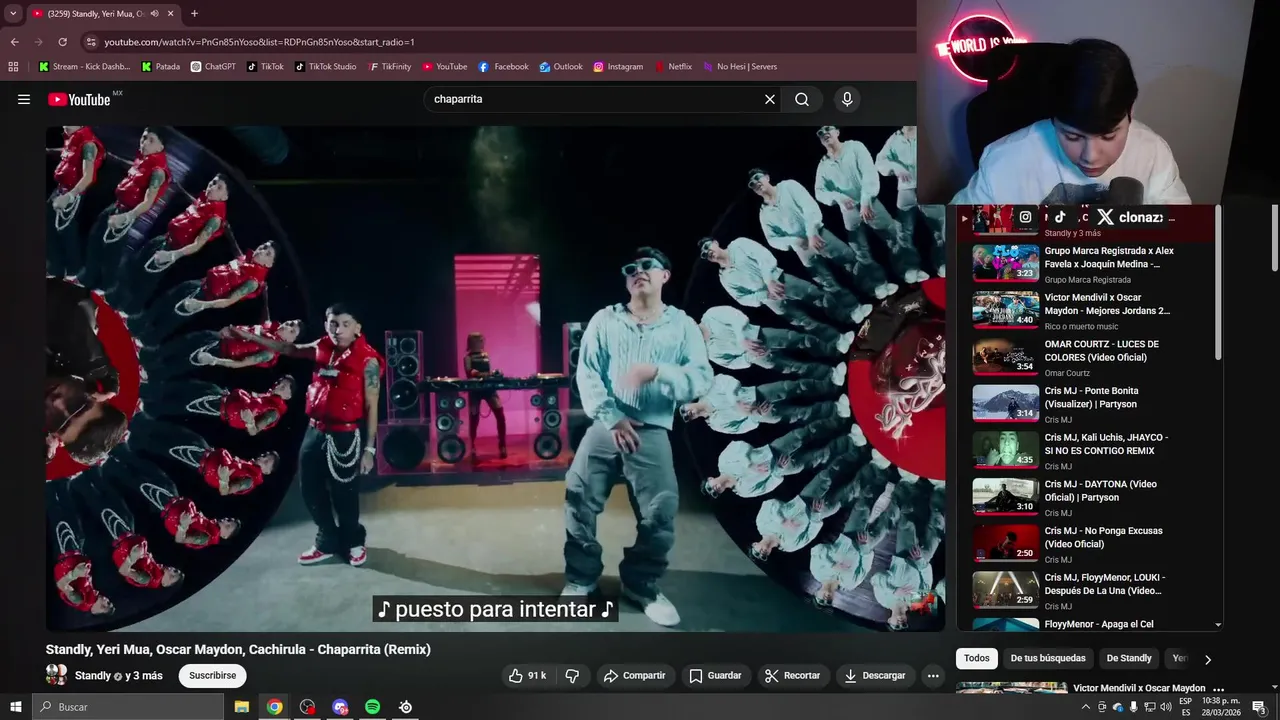Open the tab search dropdown arrow

tap(13, 14)
